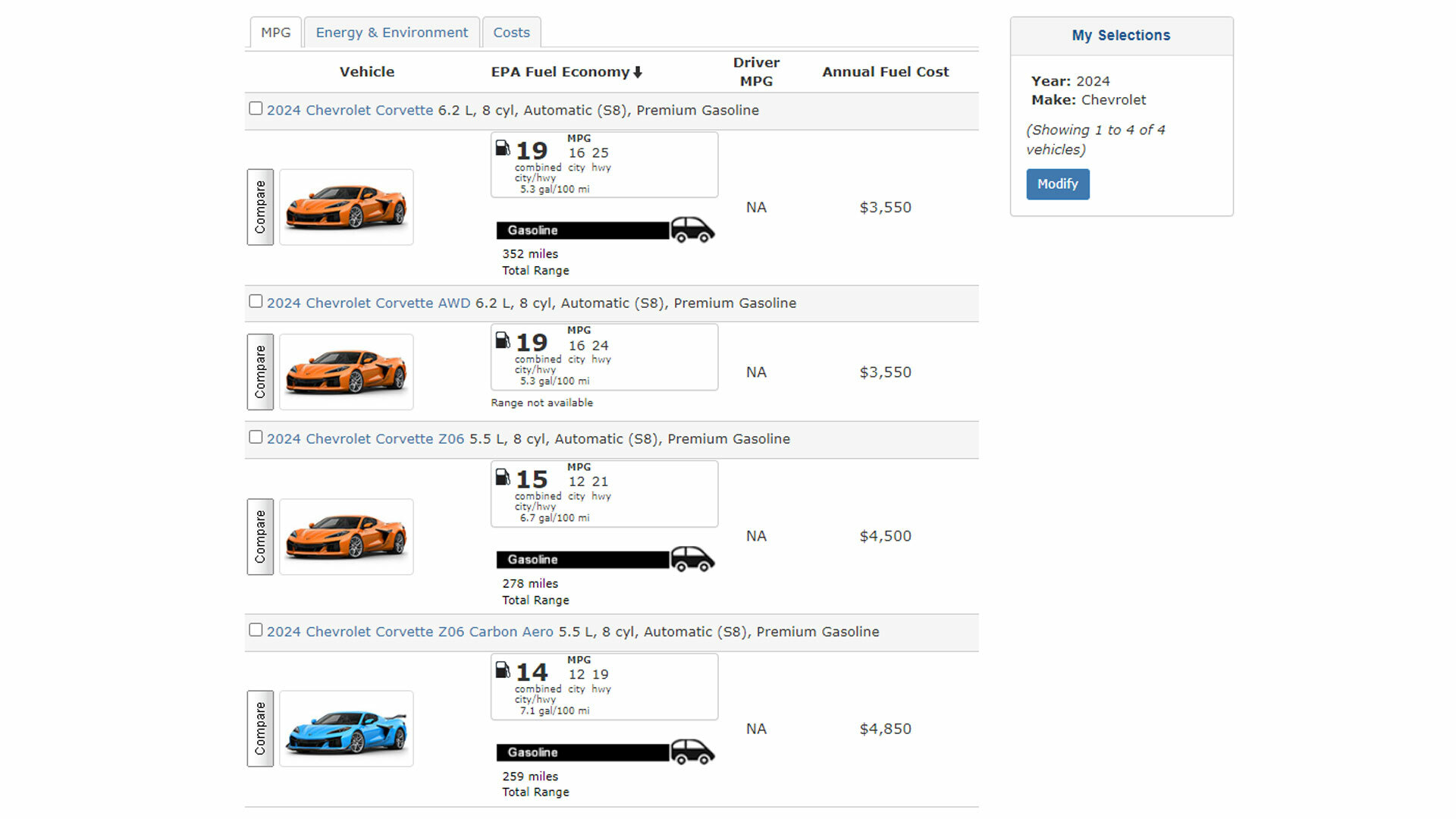Click fuel pump icon for first Corvette
The image size is (1456, 819).
tap(502, 148)
